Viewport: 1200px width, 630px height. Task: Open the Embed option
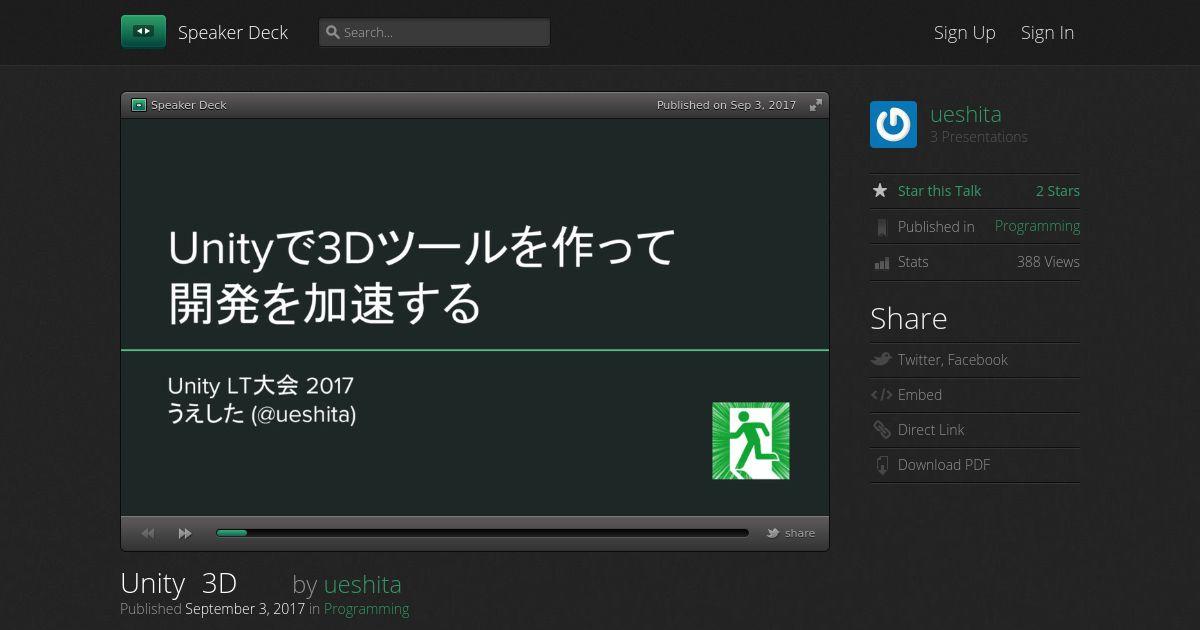(920, 395)
